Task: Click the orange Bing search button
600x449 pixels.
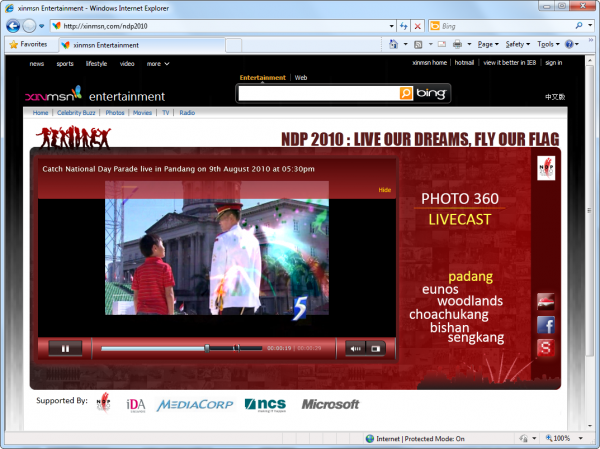Action: click(406, 93)
